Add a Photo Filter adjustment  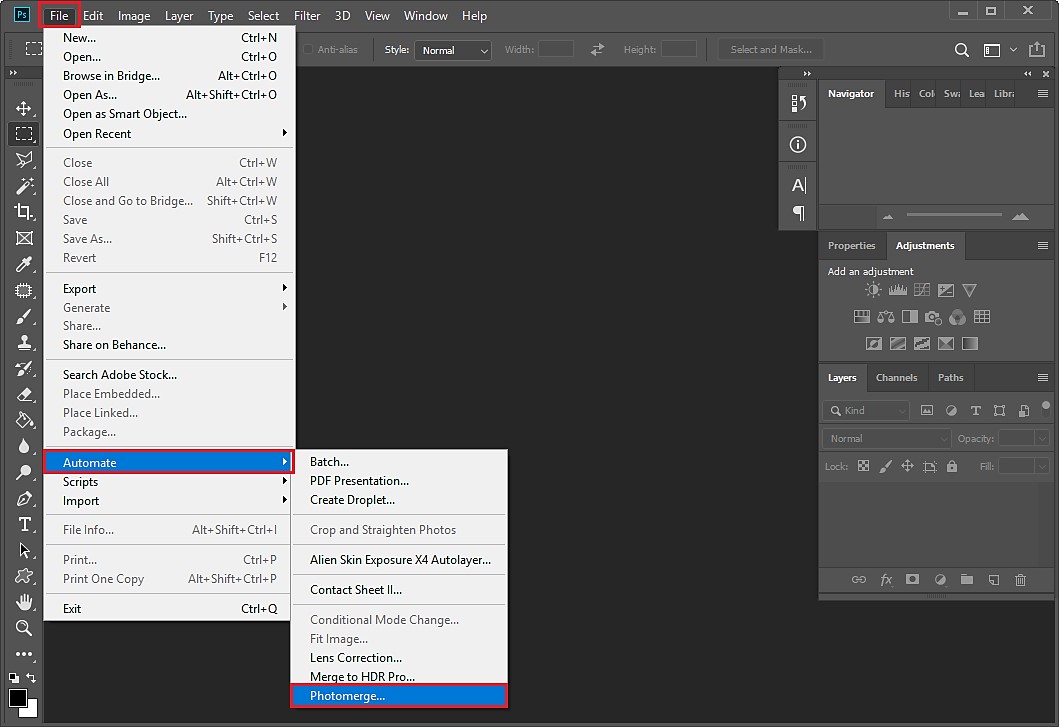tap(933, 317)
